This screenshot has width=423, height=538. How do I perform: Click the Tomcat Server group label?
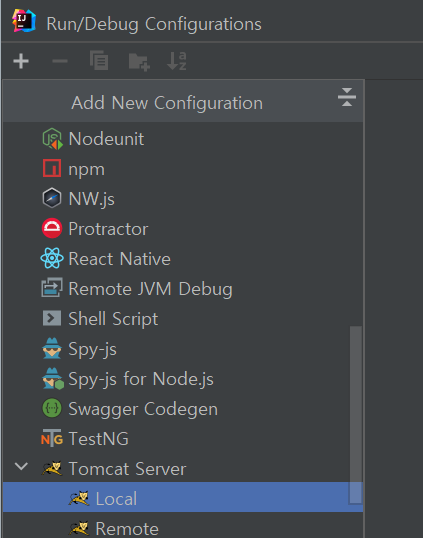coord(127,469)
